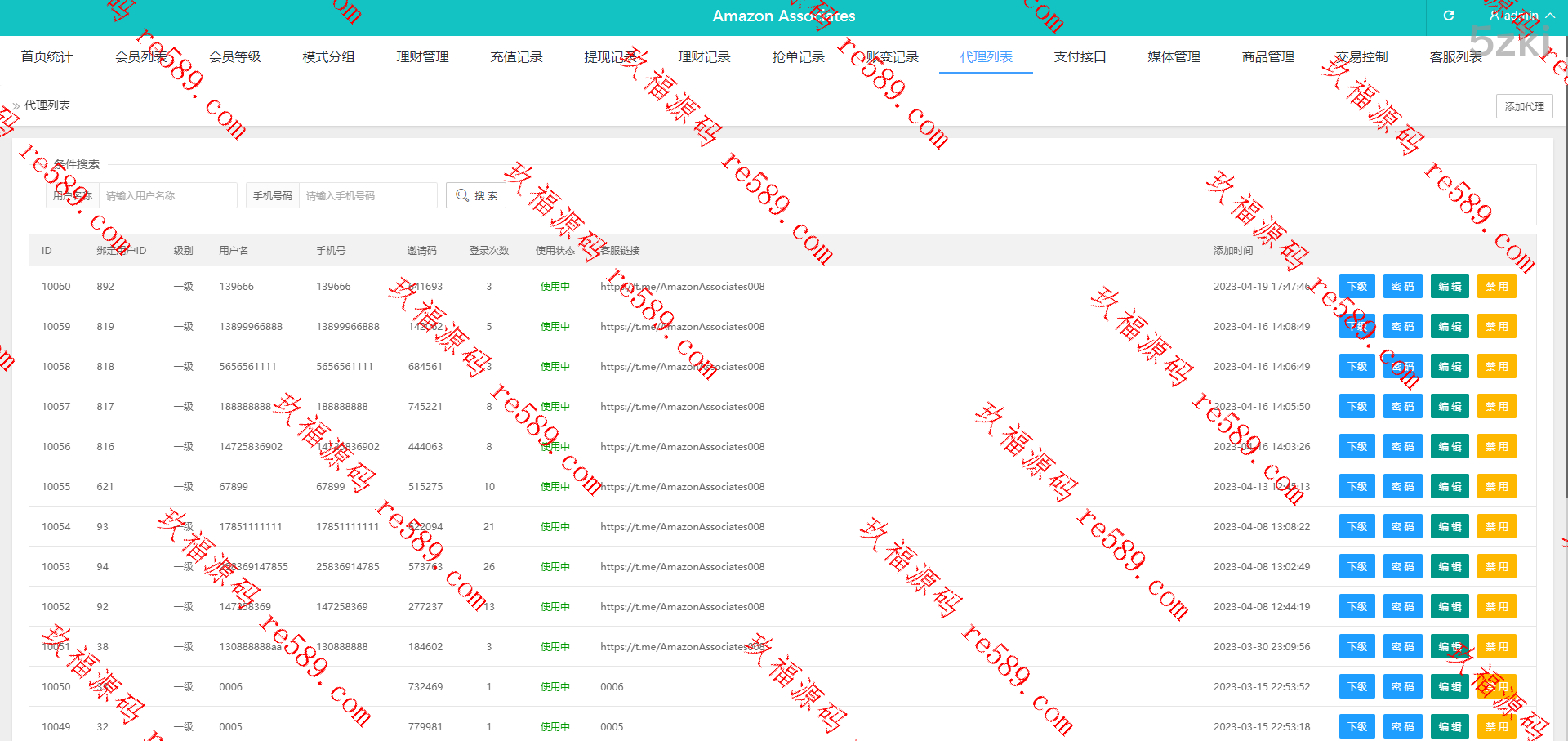Click the refresh icon in the top bar
Image resolution: width=1568 pixels, height=741 pixels.
pos(1448,16)
